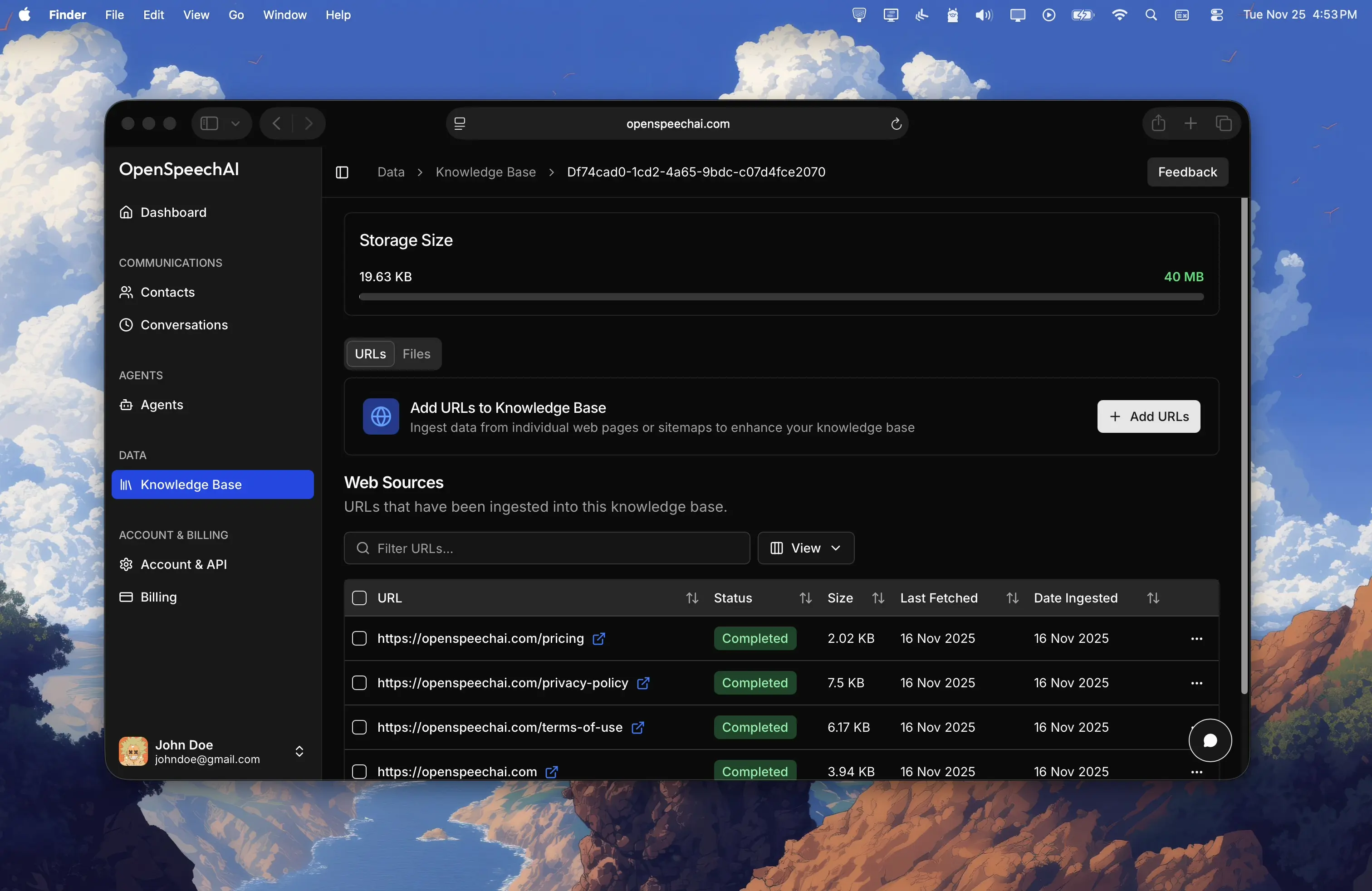Go back in browser history
Image resolution: width=1372 pixels, height=891 pixels.
tap(277, 123)
